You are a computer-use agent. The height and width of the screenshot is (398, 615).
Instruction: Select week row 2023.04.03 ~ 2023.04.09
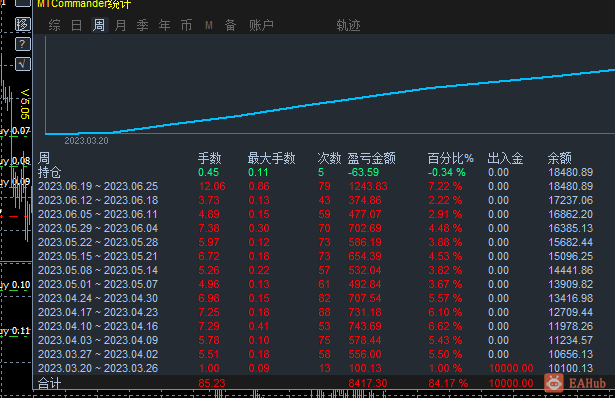[316, 340]
